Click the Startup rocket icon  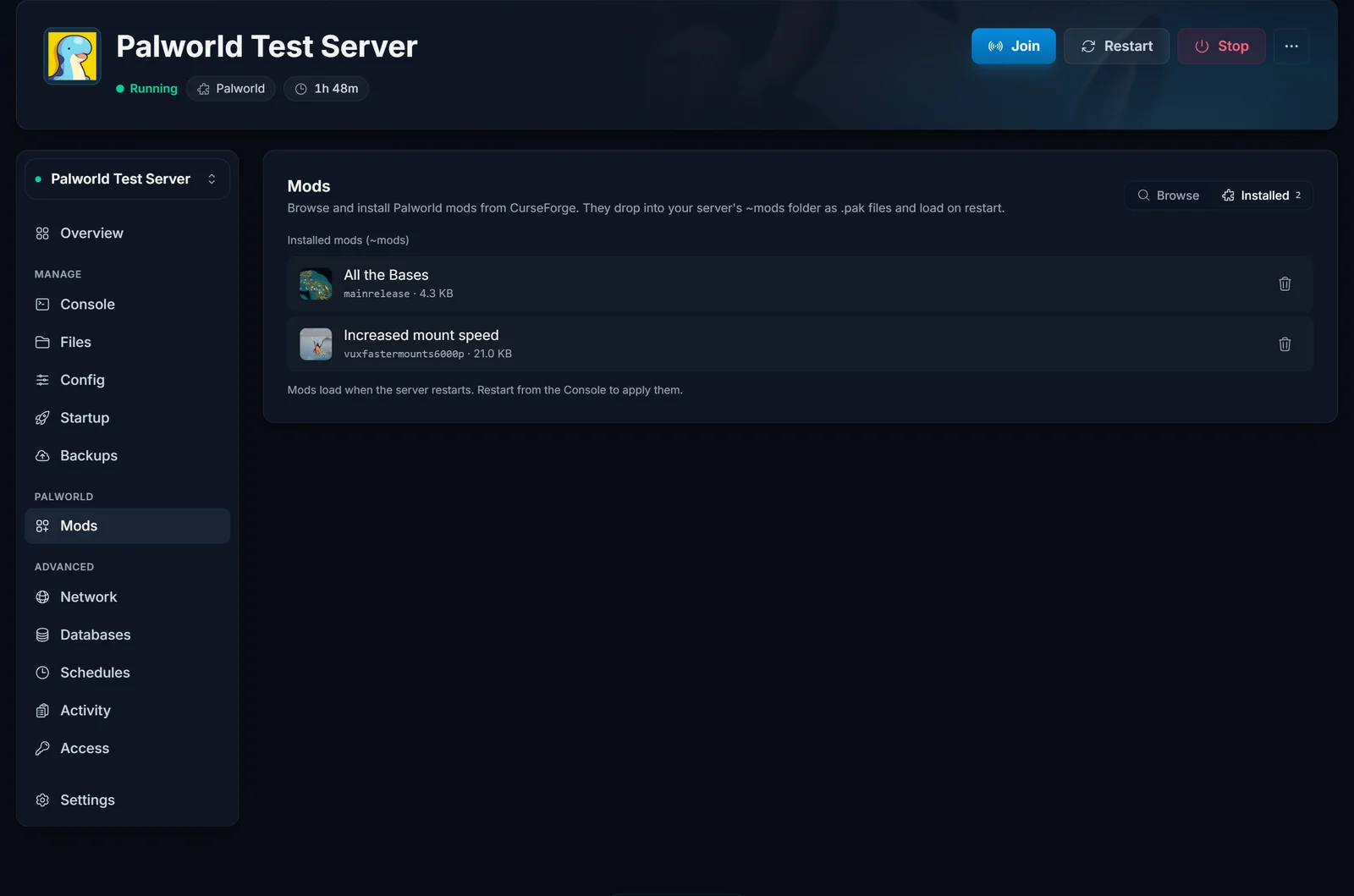tap(42, 418)
